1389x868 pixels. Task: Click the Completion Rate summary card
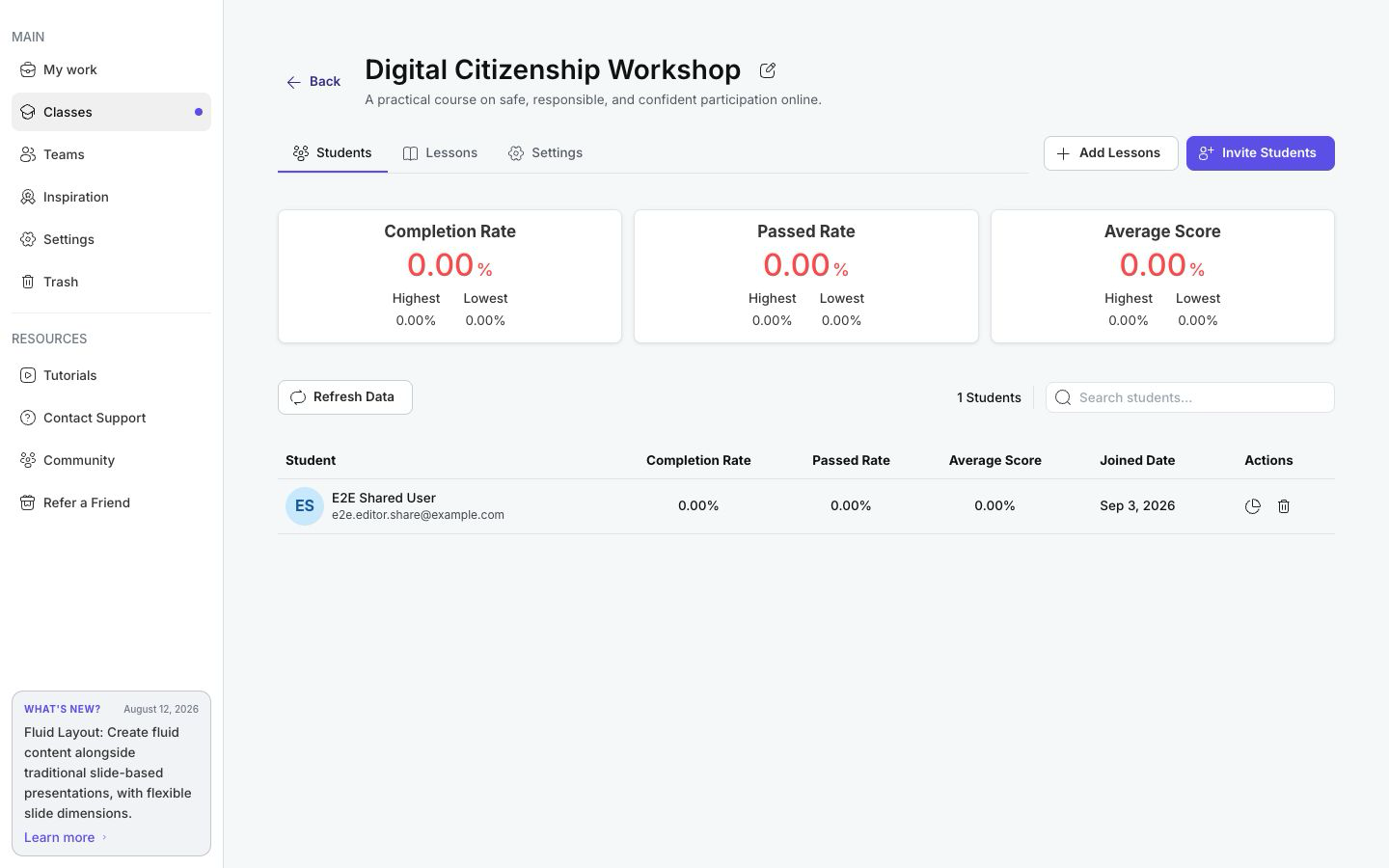coord(449,276)
